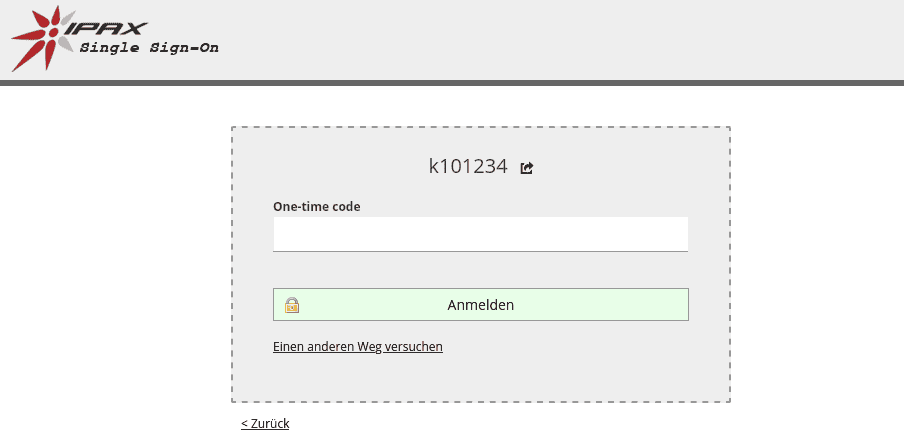Image resolution: width=904 pixels, height=440 pixels.
Task: Click the dark gray divider below header
Action: click(x=452, y=83)
